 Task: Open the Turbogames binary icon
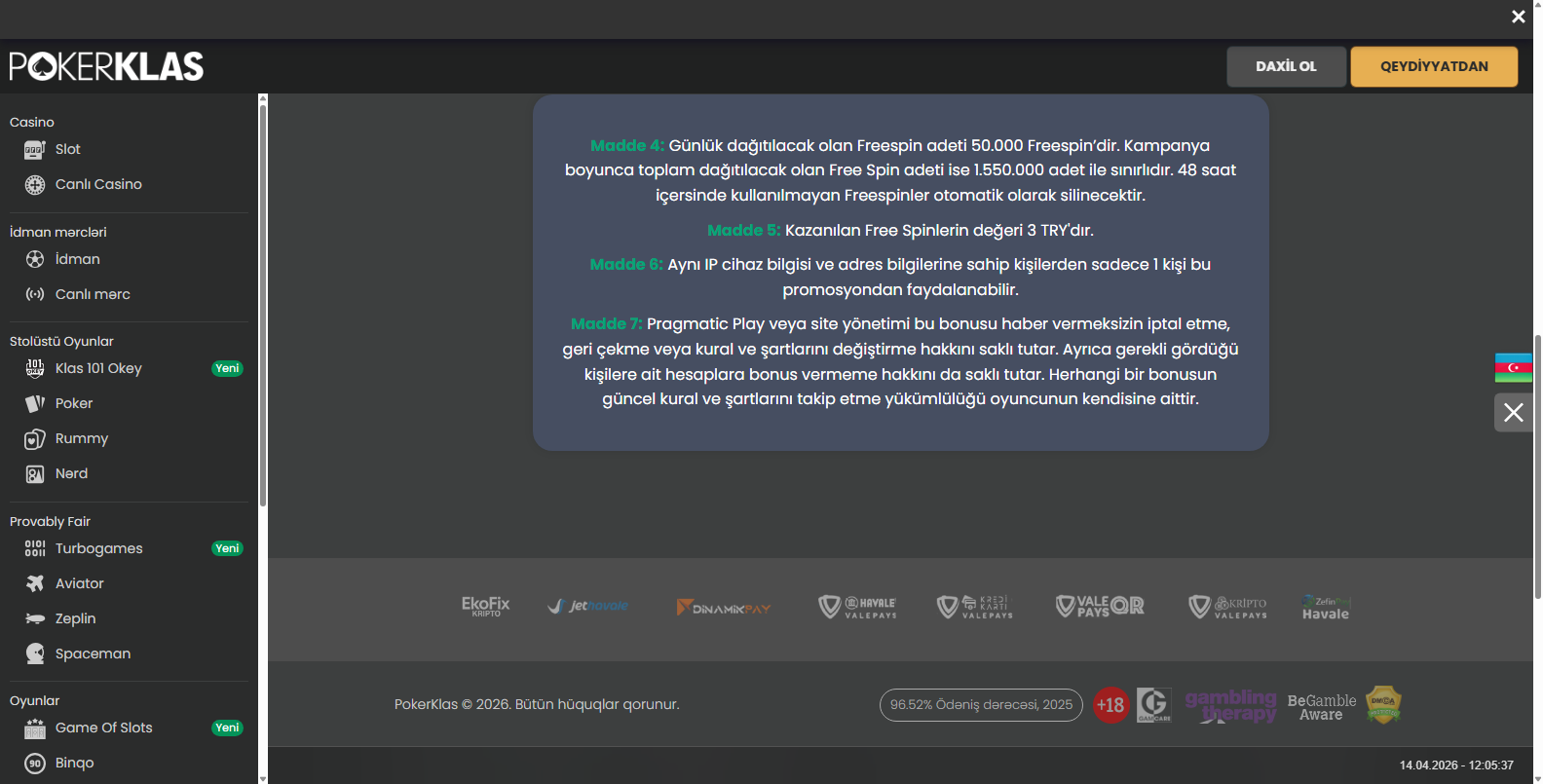pos(35,548)
